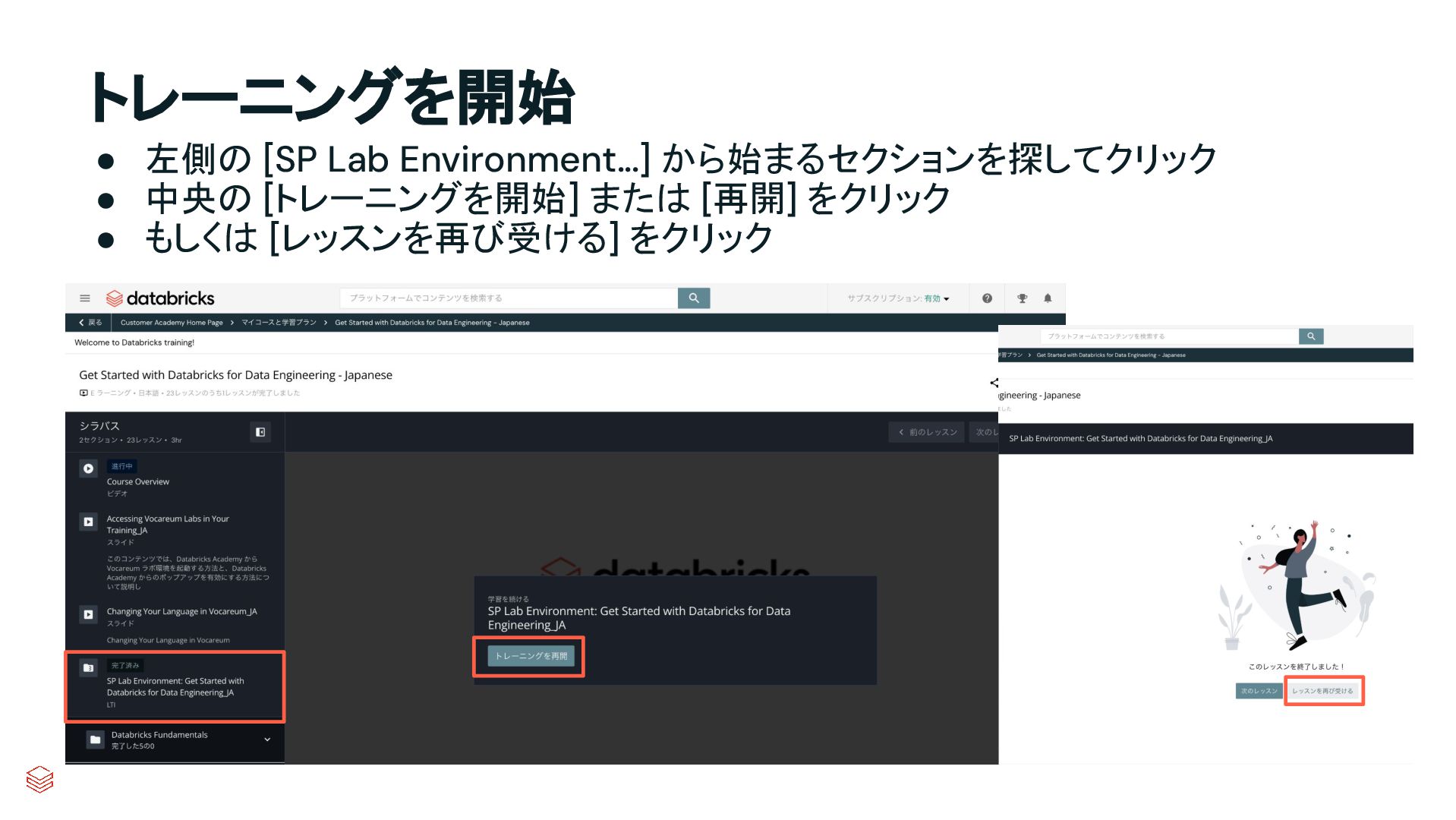Click the 進行中 status badge
Image resolution: width=1456 pixels, height=820 pixels.
click(x=121, y=466)
